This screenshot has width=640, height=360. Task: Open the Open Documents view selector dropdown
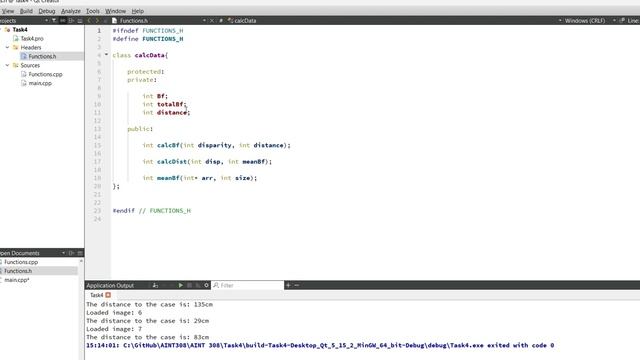(x=63, y=253)
